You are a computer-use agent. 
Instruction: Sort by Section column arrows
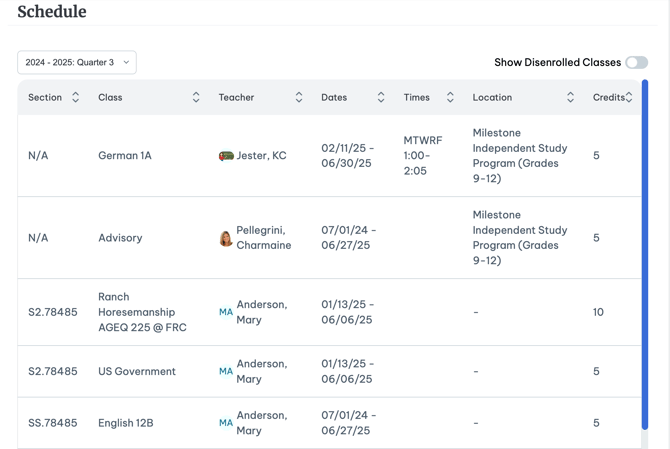coord(76,97)
